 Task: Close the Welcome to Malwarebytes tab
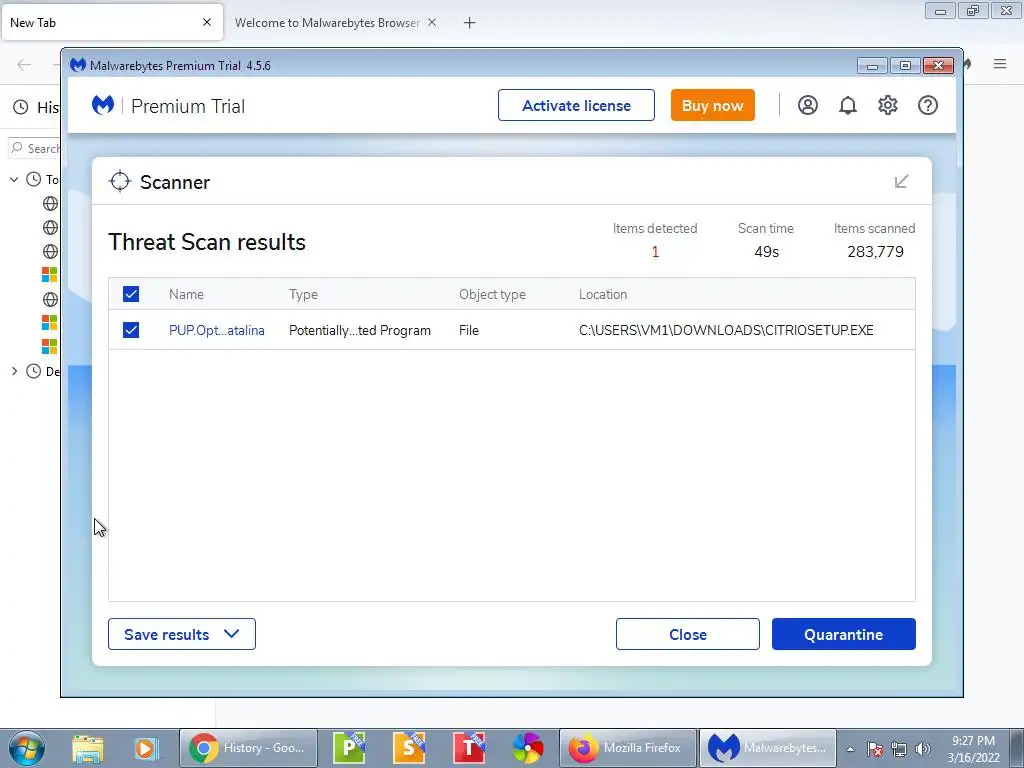pos(432,22)
